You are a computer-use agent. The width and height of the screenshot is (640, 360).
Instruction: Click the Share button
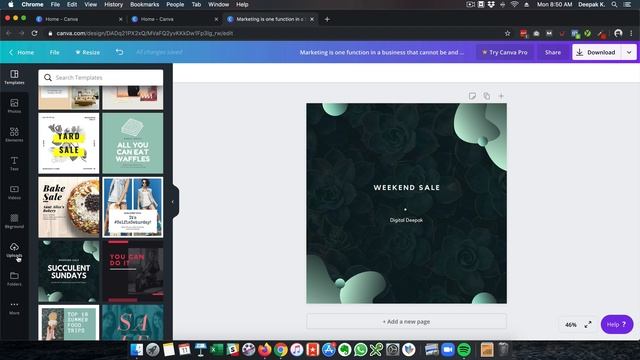pos(553,52)
